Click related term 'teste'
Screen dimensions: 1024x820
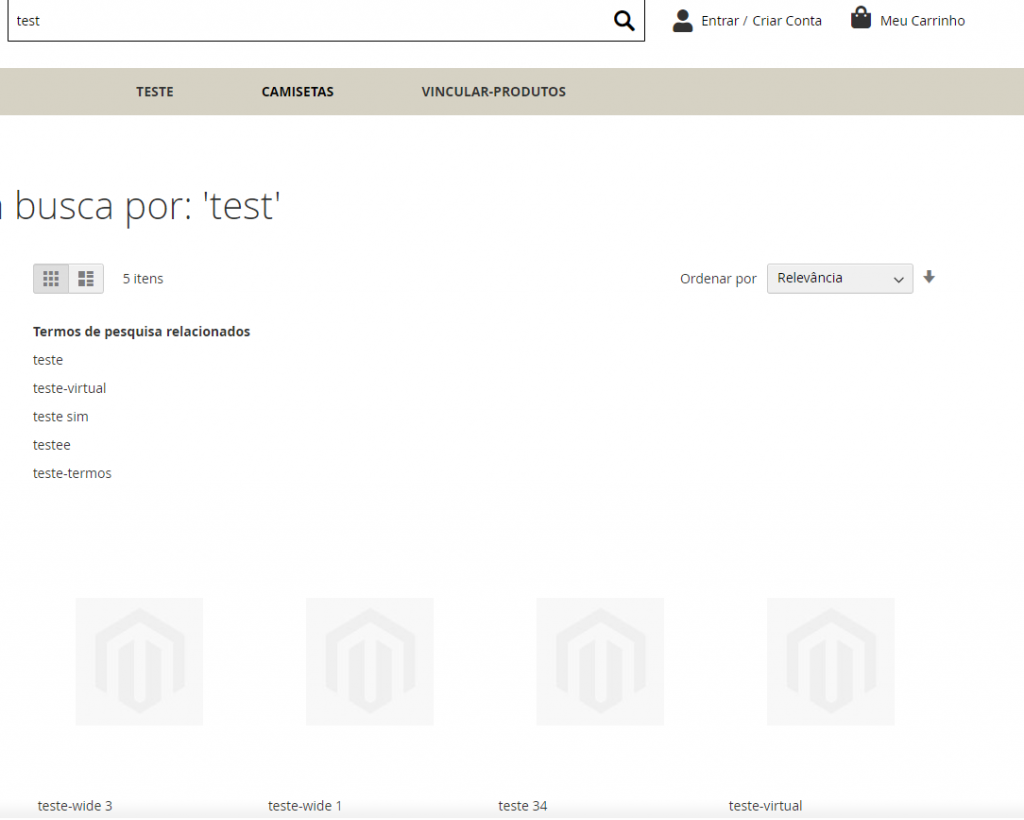tap(48, 360)
